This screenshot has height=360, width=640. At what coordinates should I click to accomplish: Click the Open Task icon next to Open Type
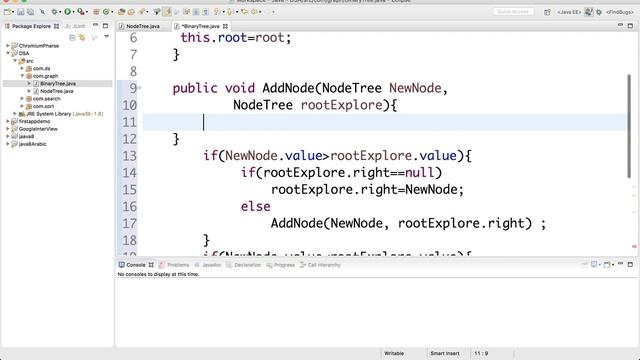(131, 12)
